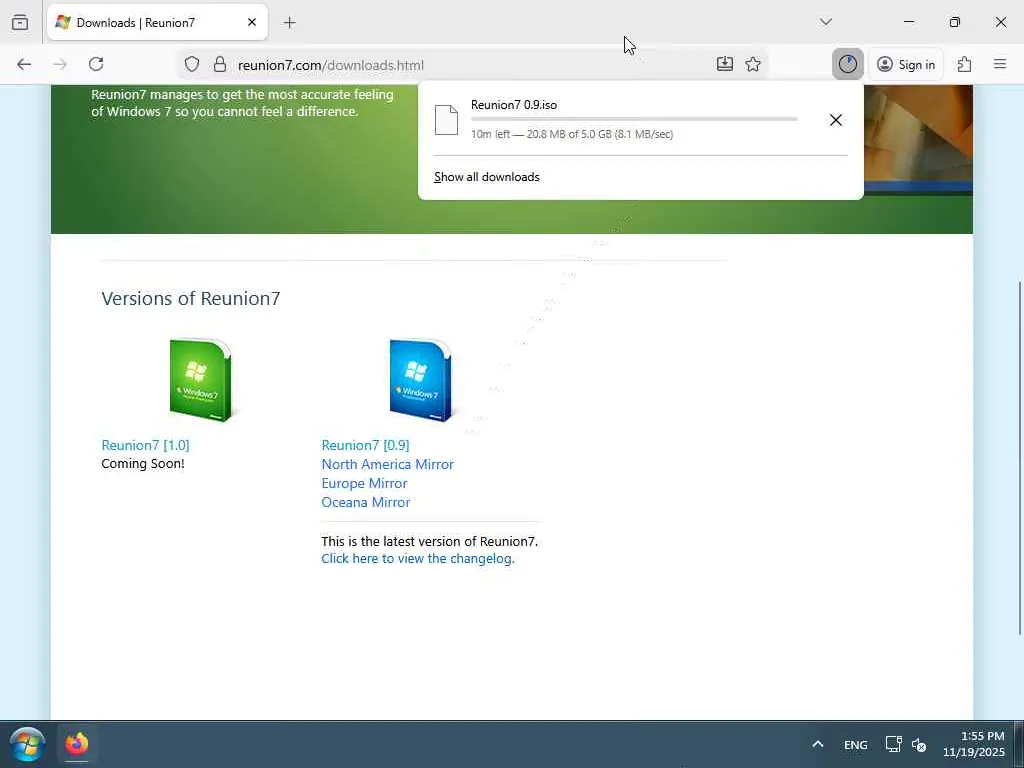Viewport: 1024px width, 768px height.
Task: Click here to view the changelog
Action: (x=418, y=558)
